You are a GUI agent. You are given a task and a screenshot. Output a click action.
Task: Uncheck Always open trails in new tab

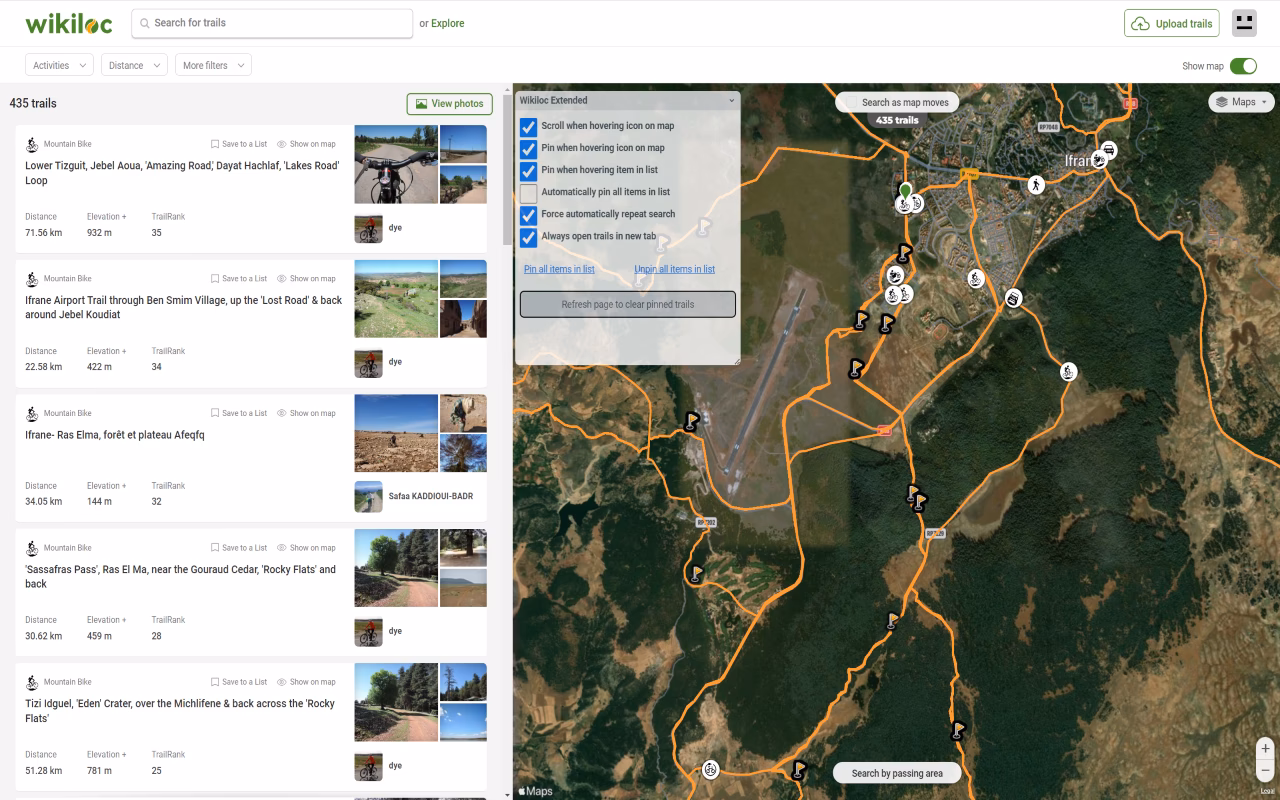(528, 237)
